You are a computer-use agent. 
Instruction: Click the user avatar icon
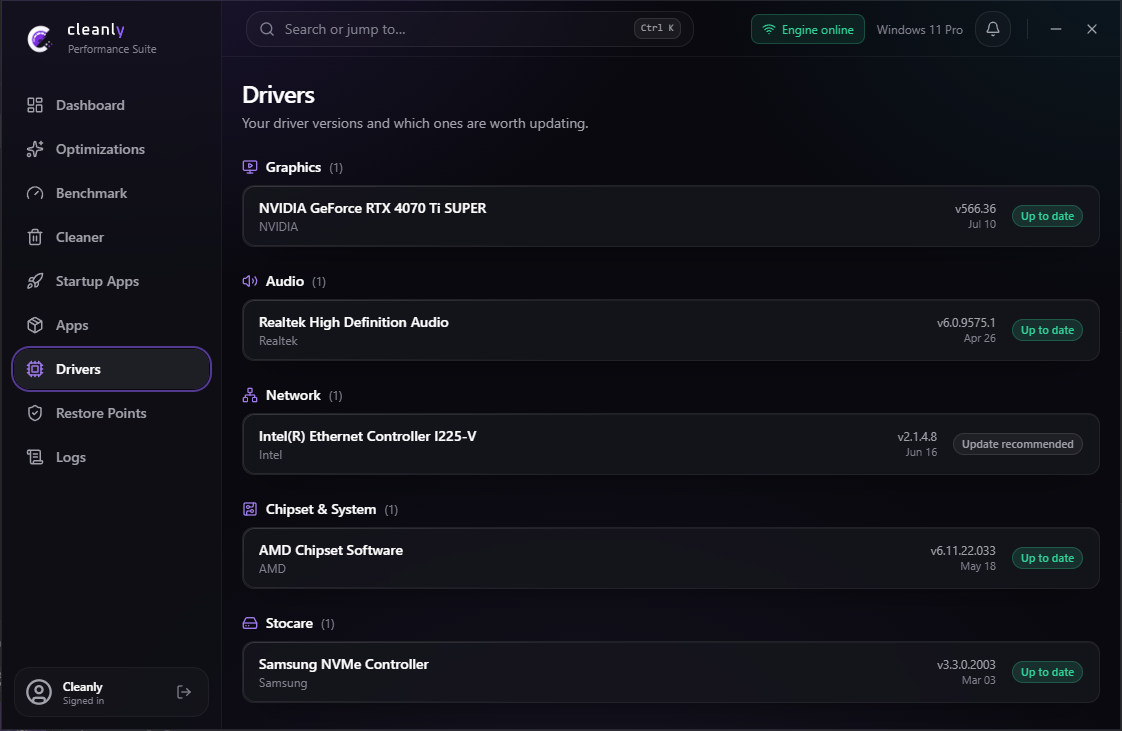(39, 692)
